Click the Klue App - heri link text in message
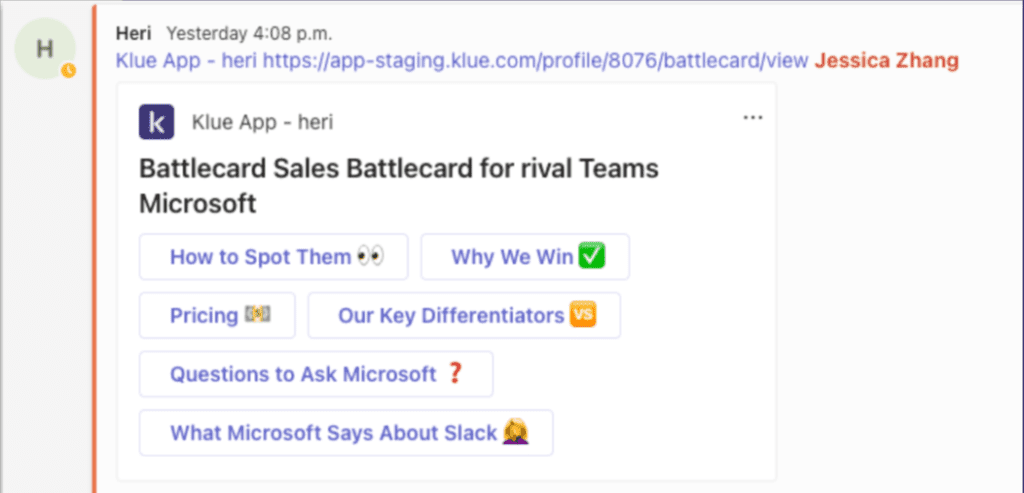The height and width of the screenshot is (493, 1024). pyautogui.click(x=187, y=61)
